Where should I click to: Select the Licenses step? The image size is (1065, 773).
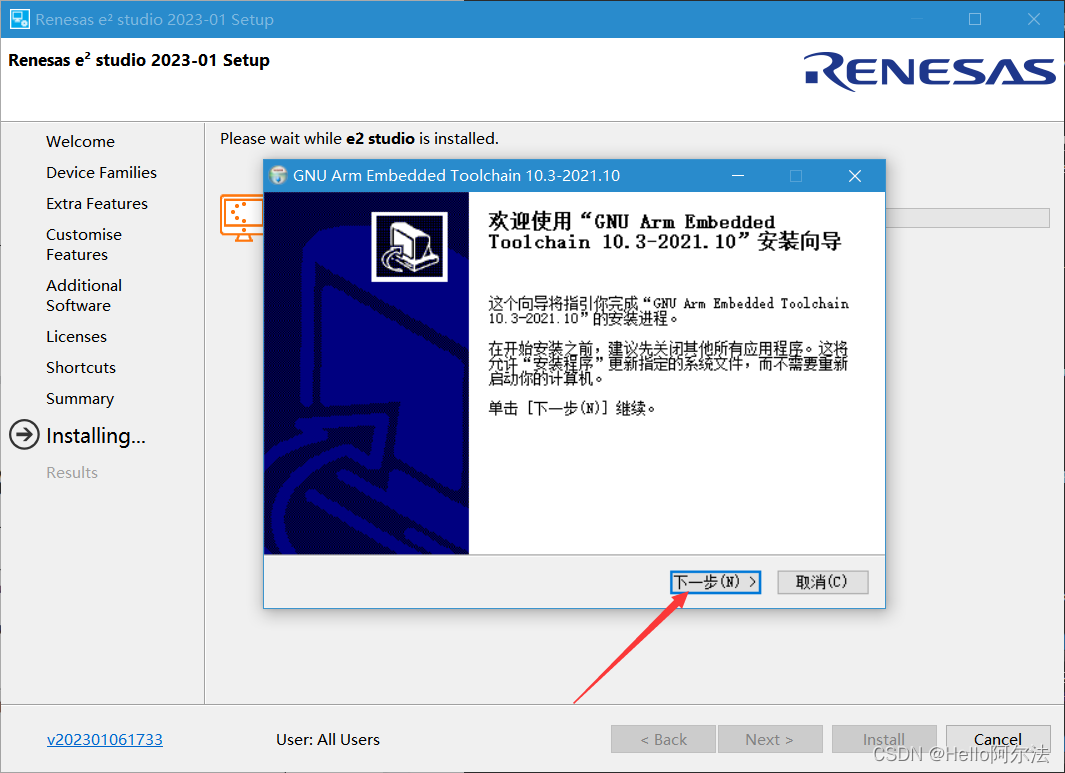[76, 337]
